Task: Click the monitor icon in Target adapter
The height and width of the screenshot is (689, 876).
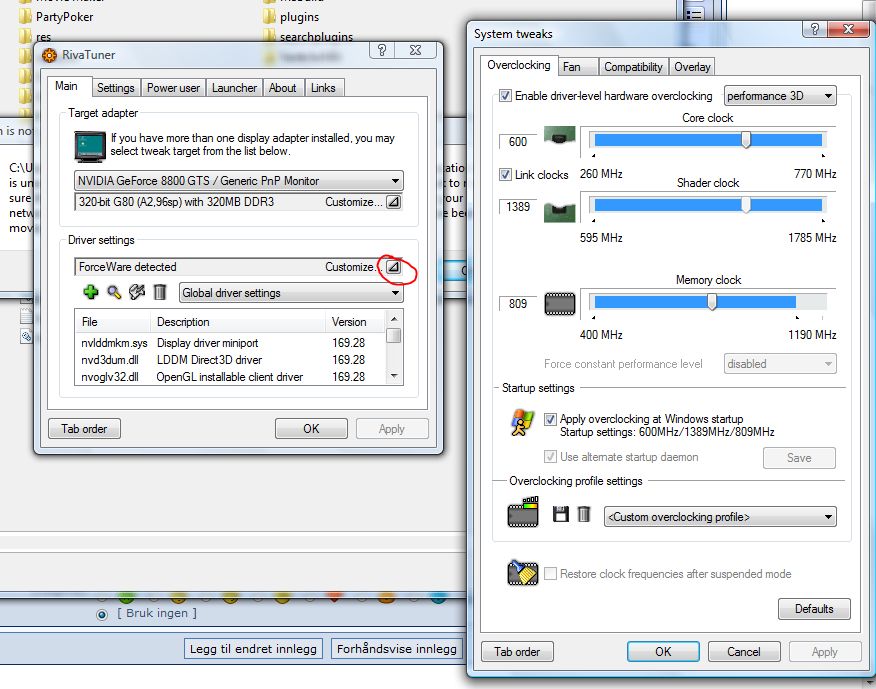Action: click(x=89, y=146)
